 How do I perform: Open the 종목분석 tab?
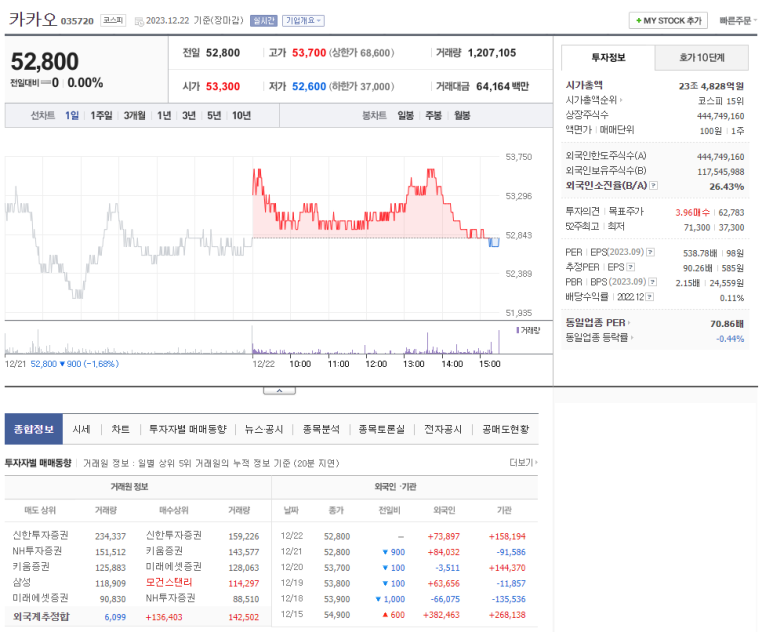(321, 429)
